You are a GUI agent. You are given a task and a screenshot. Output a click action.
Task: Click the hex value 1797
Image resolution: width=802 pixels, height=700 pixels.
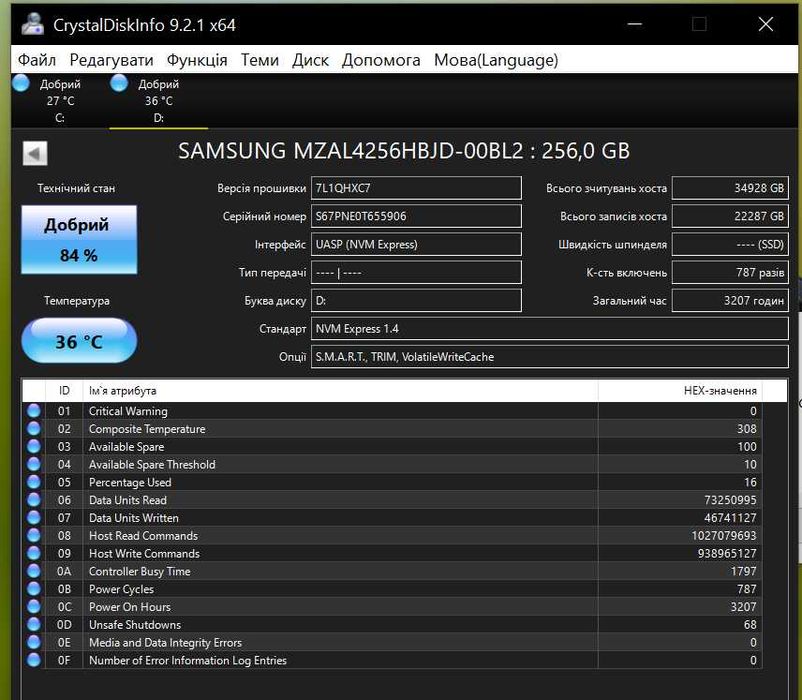pyautogui.click(x=743, y=571)
